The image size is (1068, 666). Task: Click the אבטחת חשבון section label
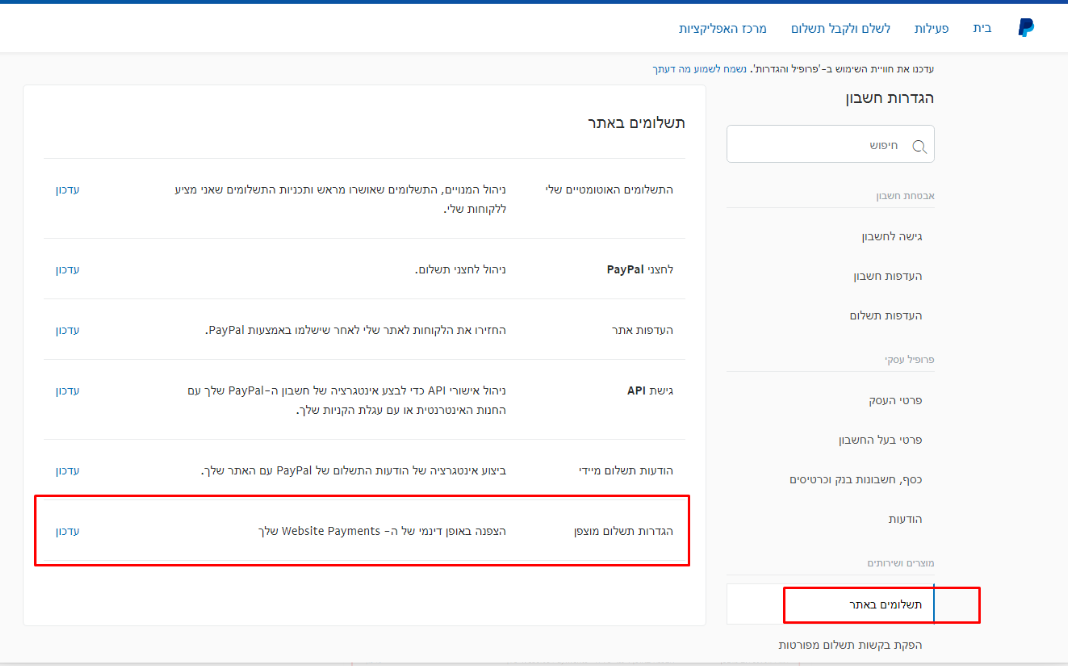pos(905,195)
